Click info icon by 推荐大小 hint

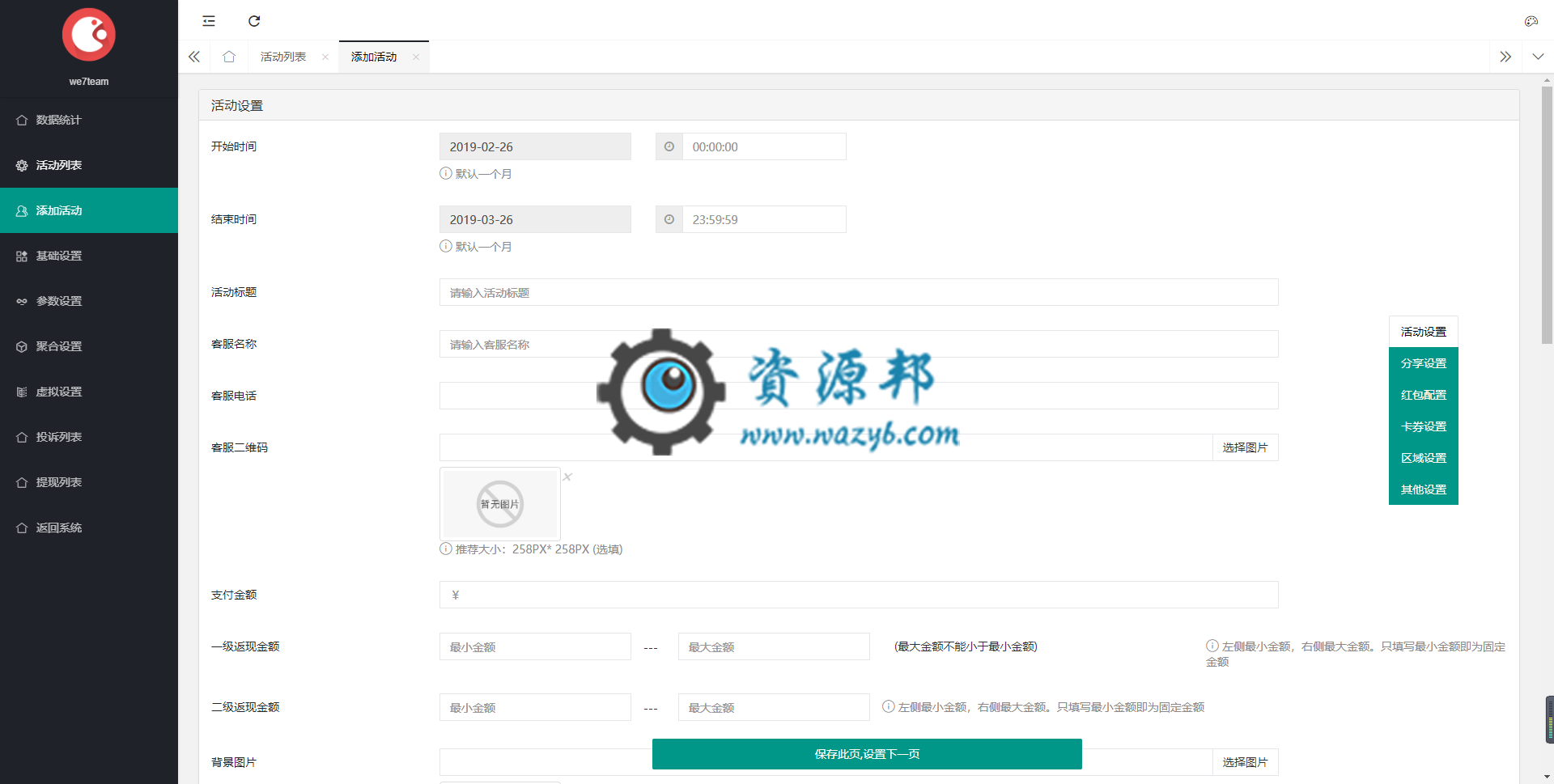(445, 549)
